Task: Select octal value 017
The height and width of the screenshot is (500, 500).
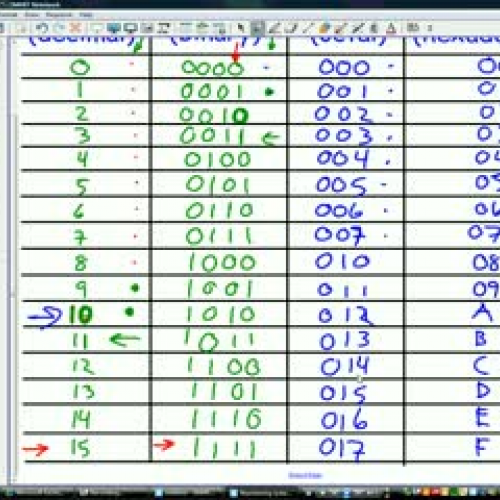Action: coord(342,449)
